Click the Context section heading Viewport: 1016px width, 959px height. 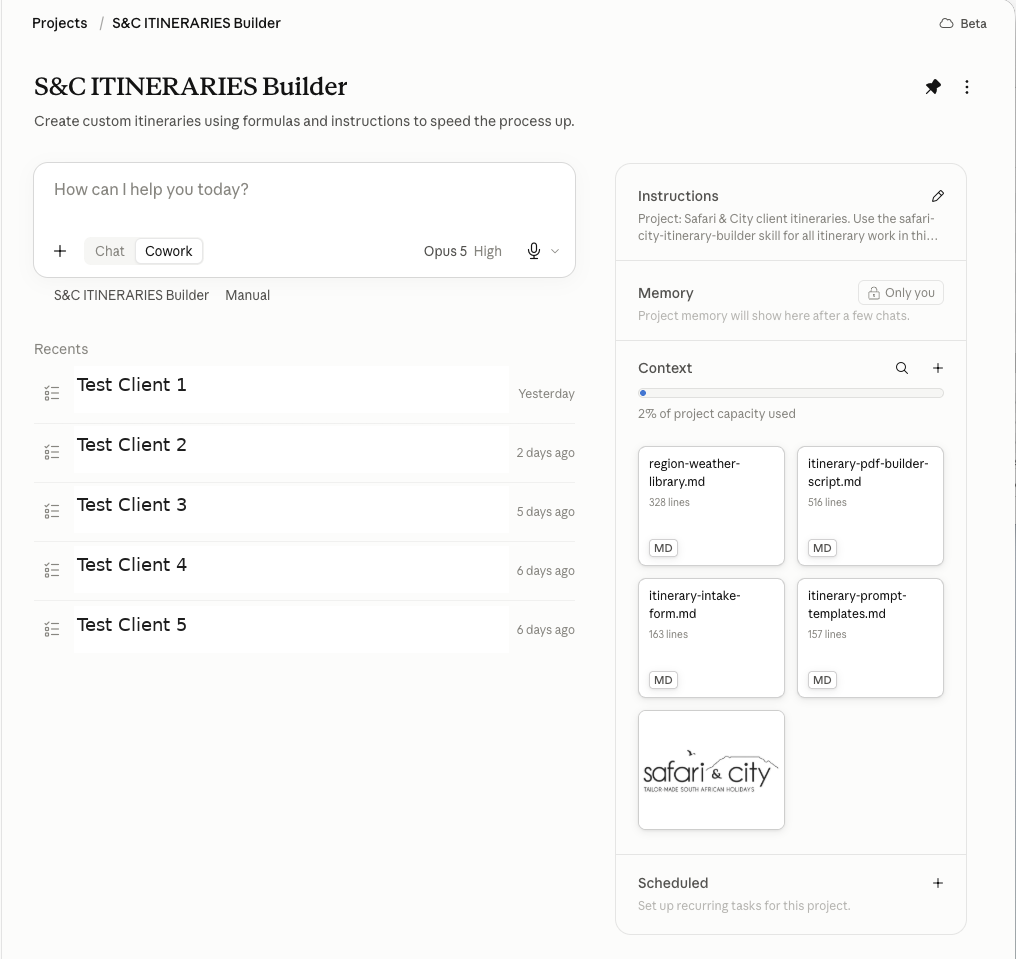click(665, 368)
